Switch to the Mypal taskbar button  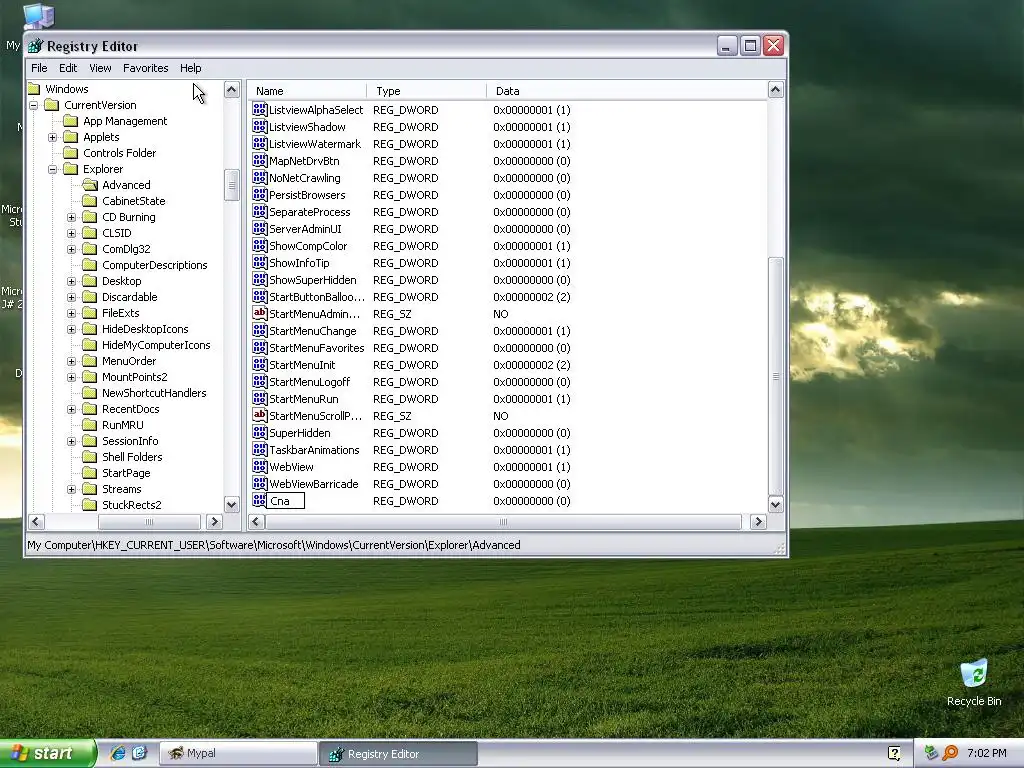[x=238, y=754]
